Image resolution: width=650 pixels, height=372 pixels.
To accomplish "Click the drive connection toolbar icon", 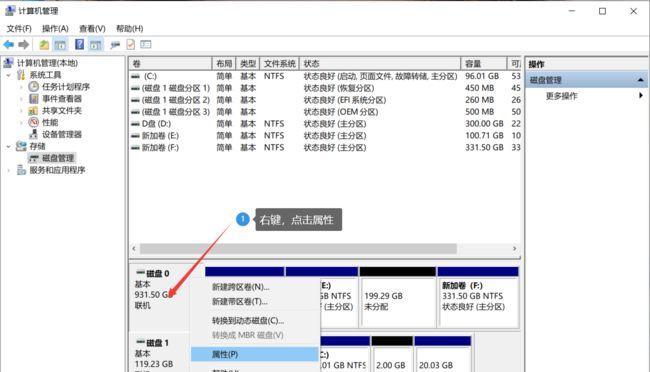I will tap(115, 44).
